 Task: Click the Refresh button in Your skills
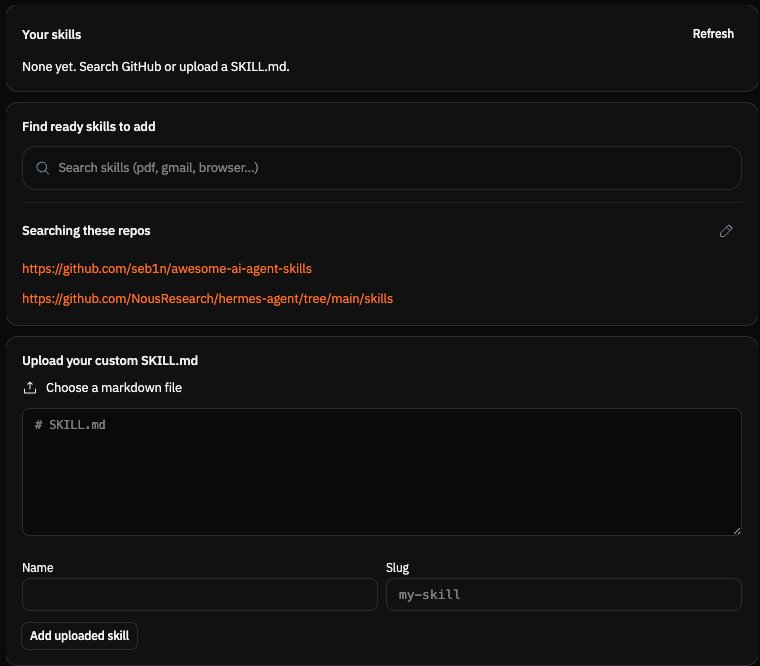tap(712, 34)
